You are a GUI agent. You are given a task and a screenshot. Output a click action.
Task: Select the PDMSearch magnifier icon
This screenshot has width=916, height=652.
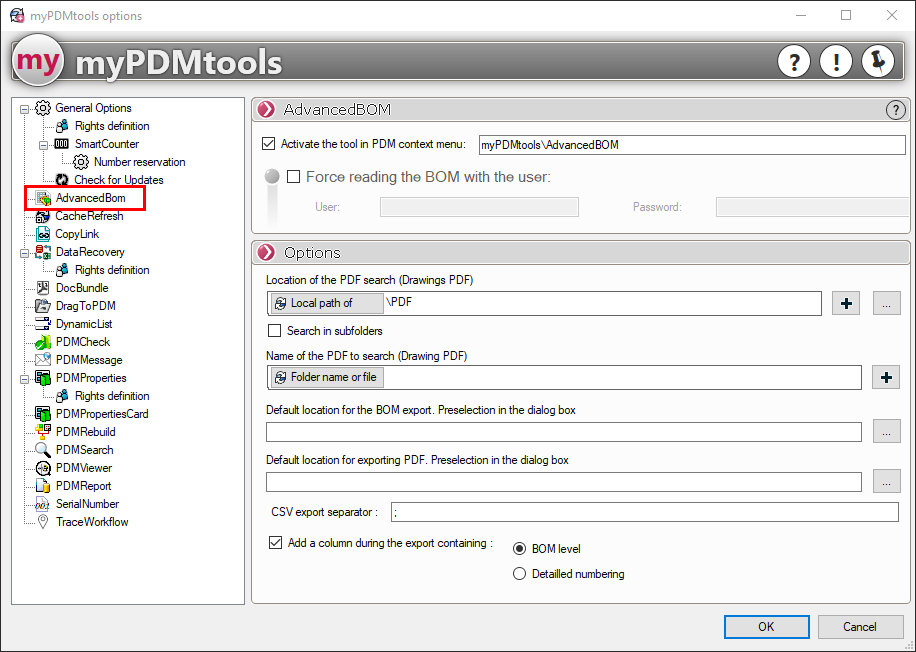[x=43, y=450]
